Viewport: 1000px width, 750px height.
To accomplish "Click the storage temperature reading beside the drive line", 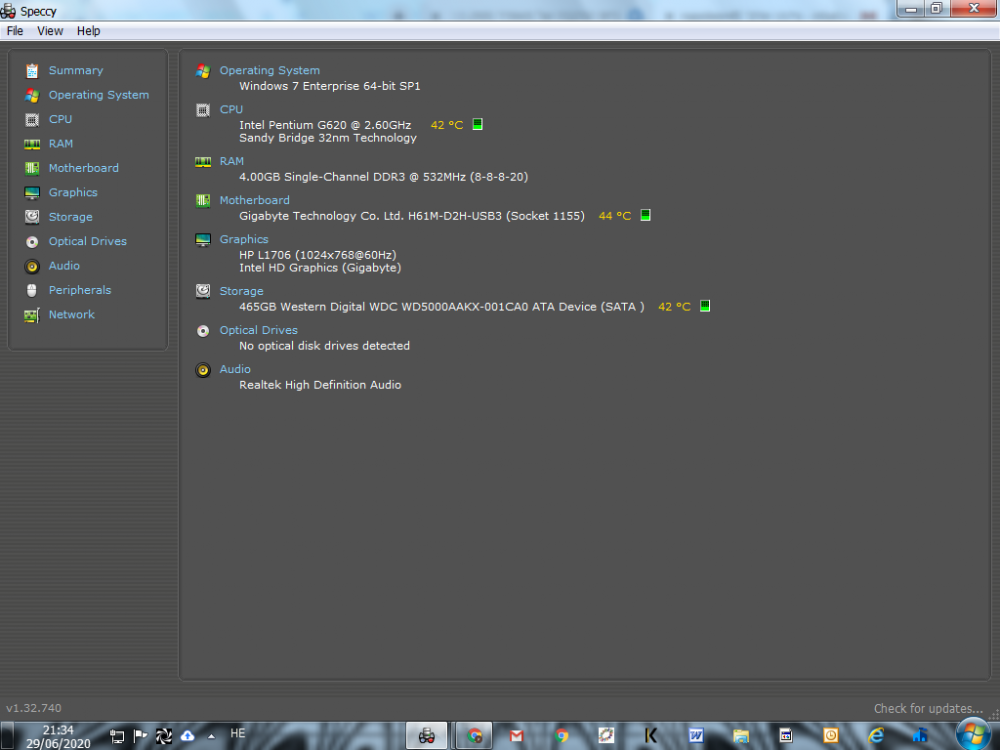I will tap(674, 307).
